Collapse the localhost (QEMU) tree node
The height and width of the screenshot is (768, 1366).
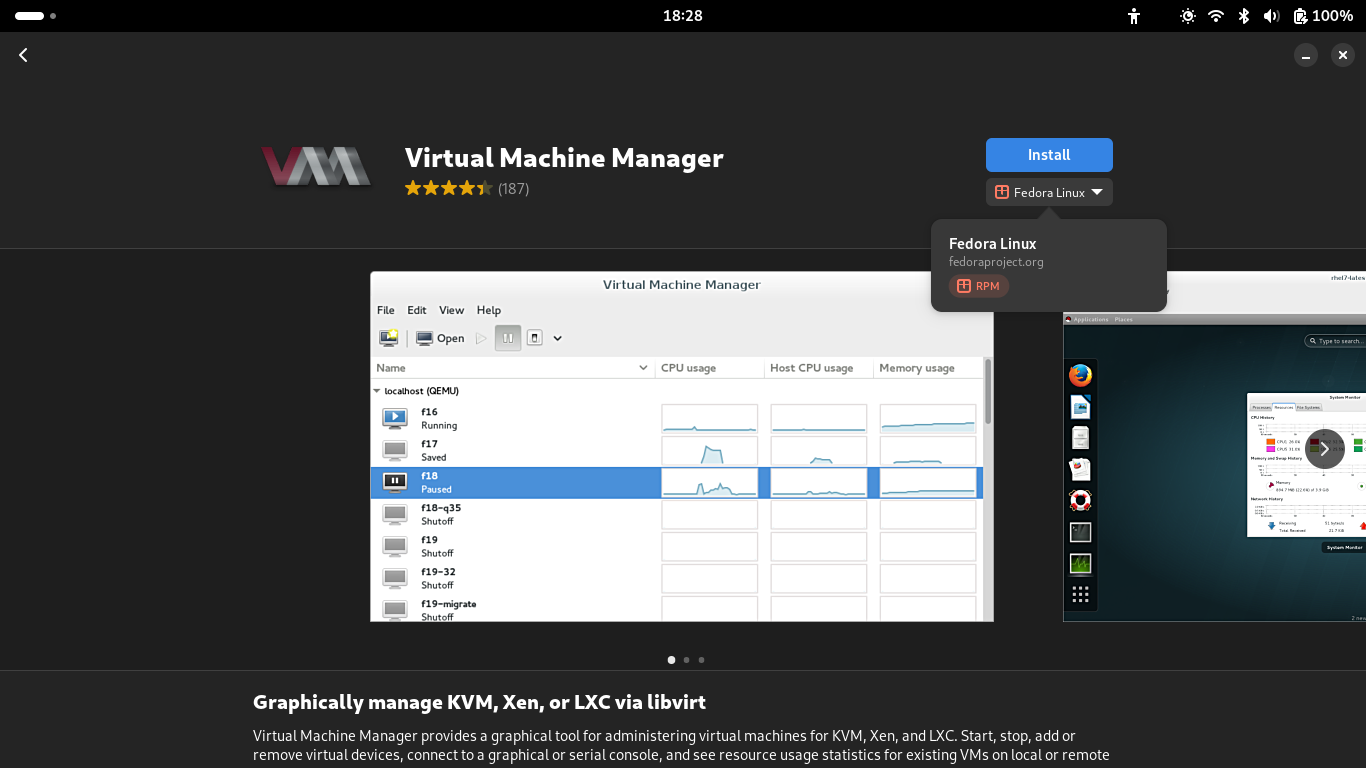[x=378, y=391]
